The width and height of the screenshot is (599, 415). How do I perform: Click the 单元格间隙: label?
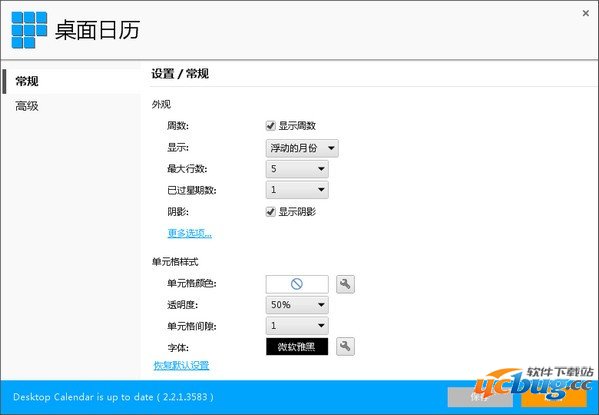point(192,326)
